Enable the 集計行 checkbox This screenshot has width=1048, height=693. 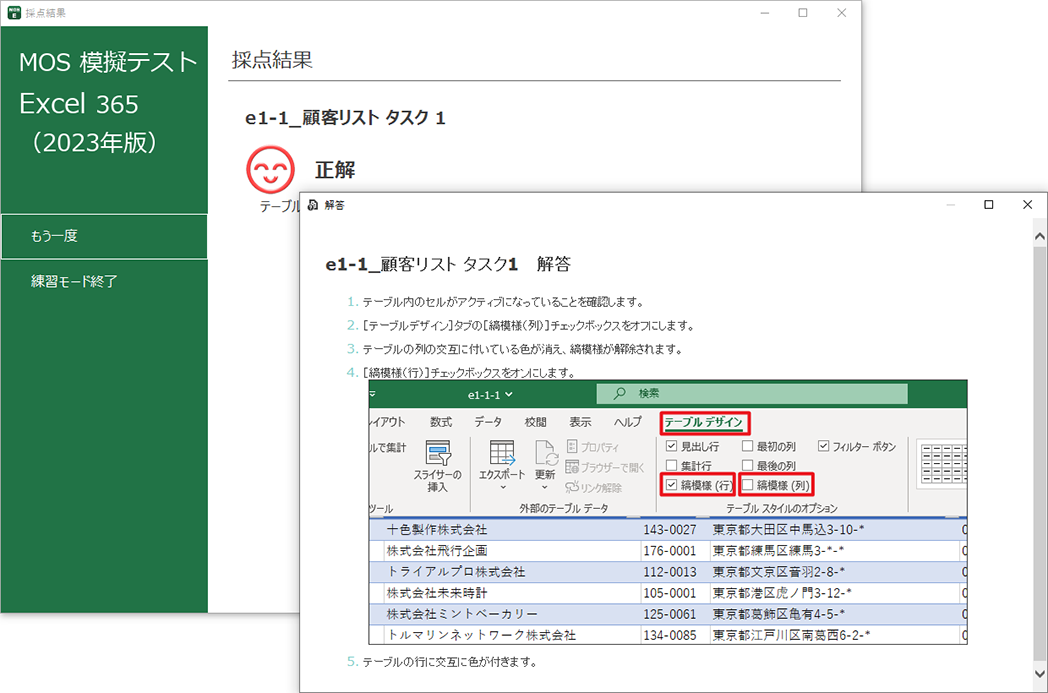672,465
